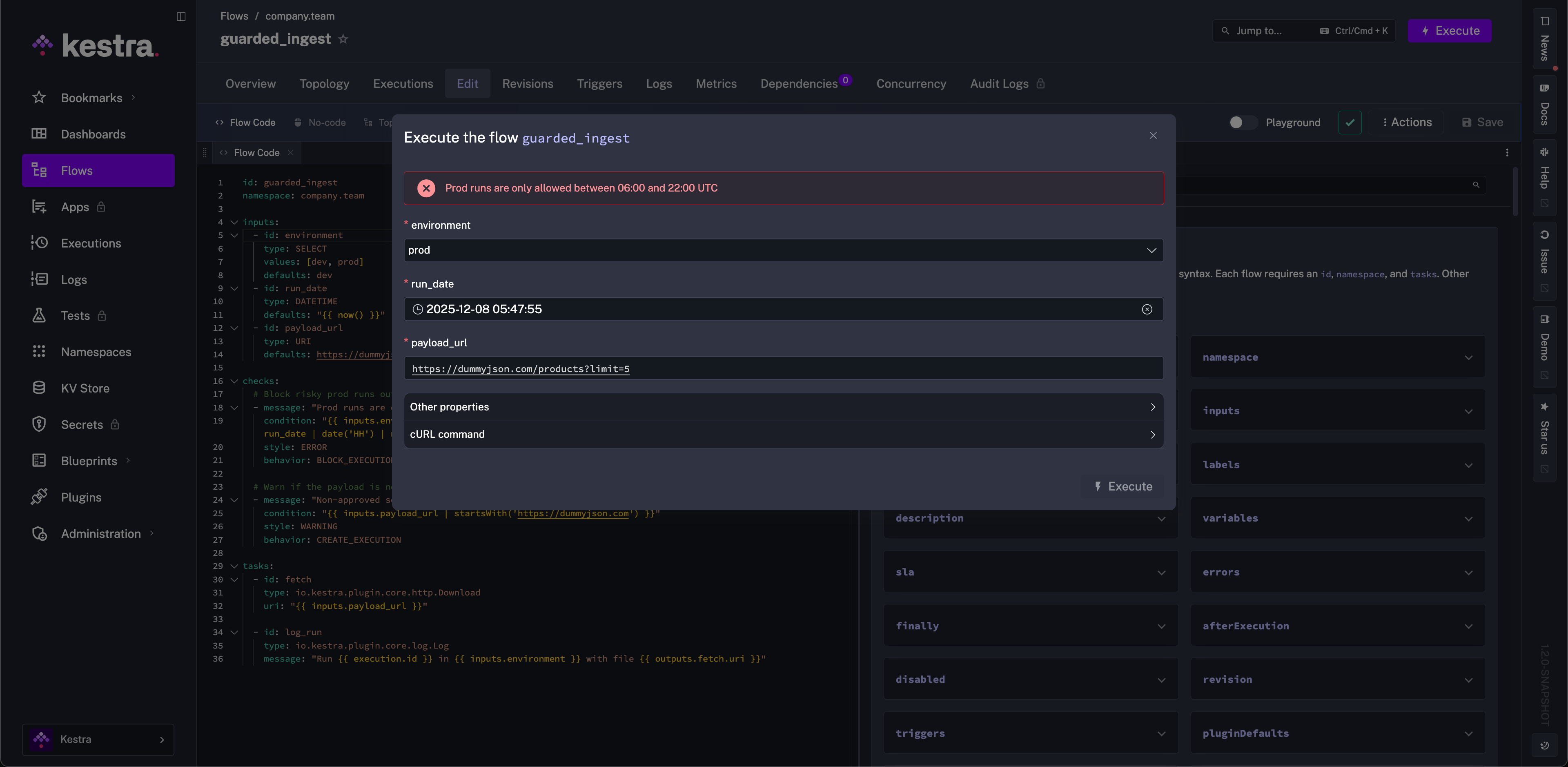Image resolution: width=1568 pixels, height=767 pixels.
Task: Open the environment dropdown showing prod
Action: coord(783,250)
